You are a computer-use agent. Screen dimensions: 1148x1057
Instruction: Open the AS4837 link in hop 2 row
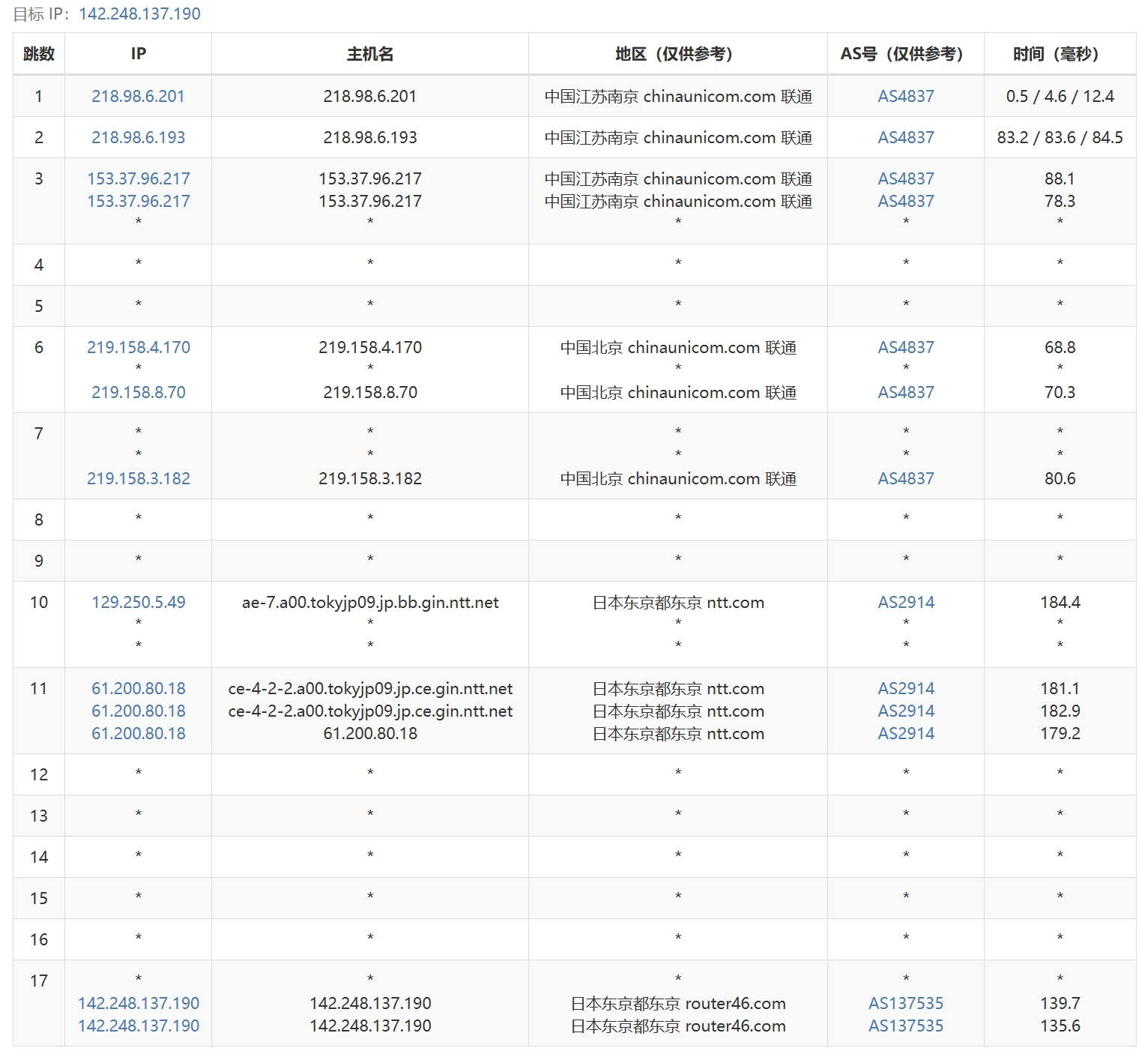point(906,137)
